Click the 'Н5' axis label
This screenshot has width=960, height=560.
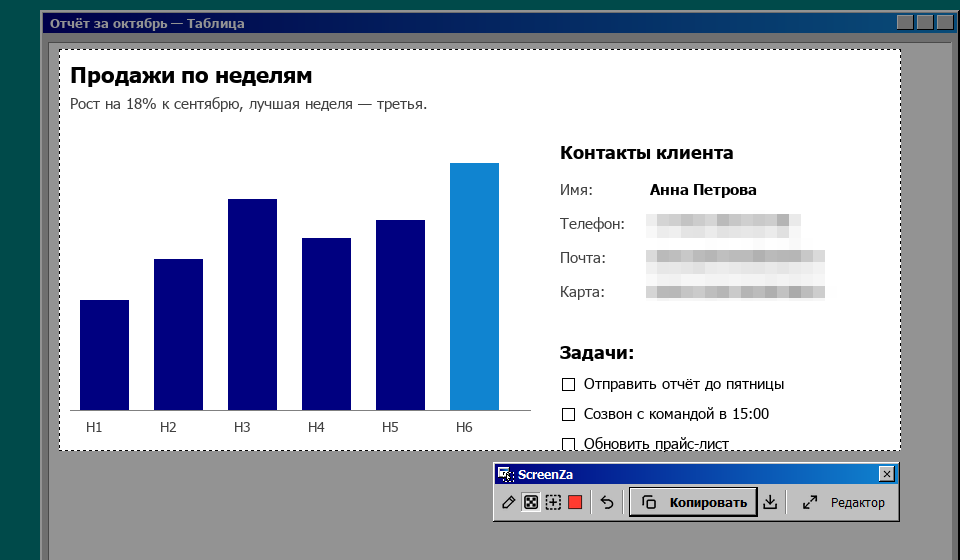390,427
